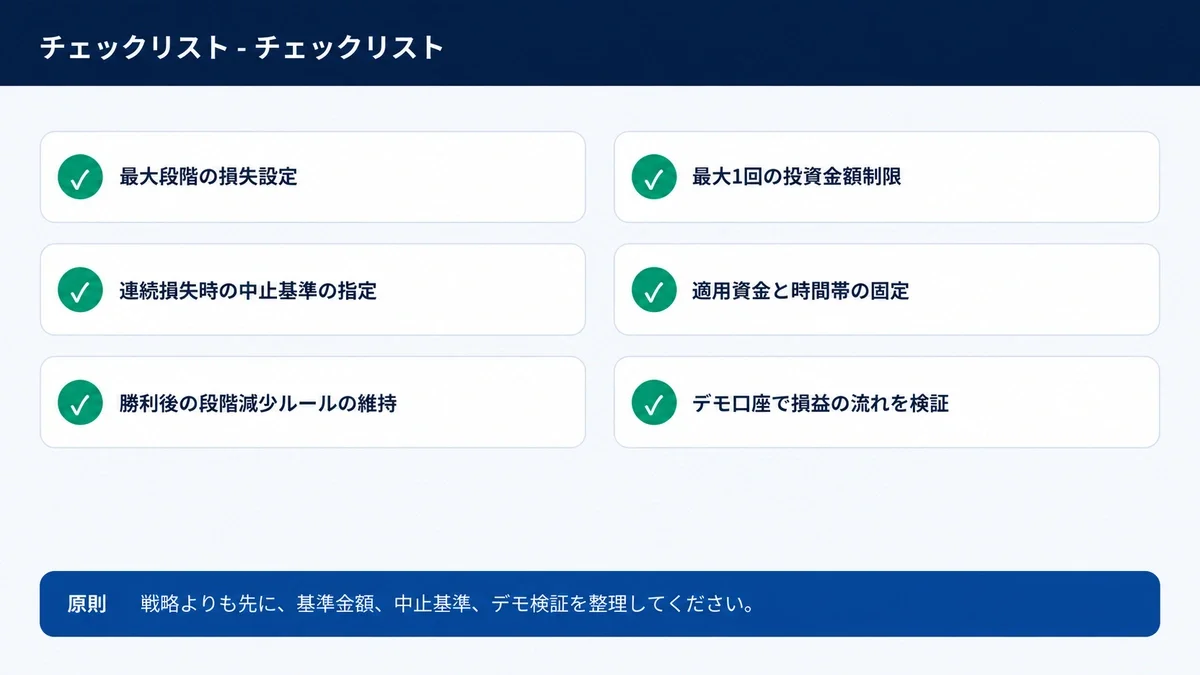Select the 最大段階の損失設定 text label
This screenshot has width=1200, height=675.
coord(208,177)
